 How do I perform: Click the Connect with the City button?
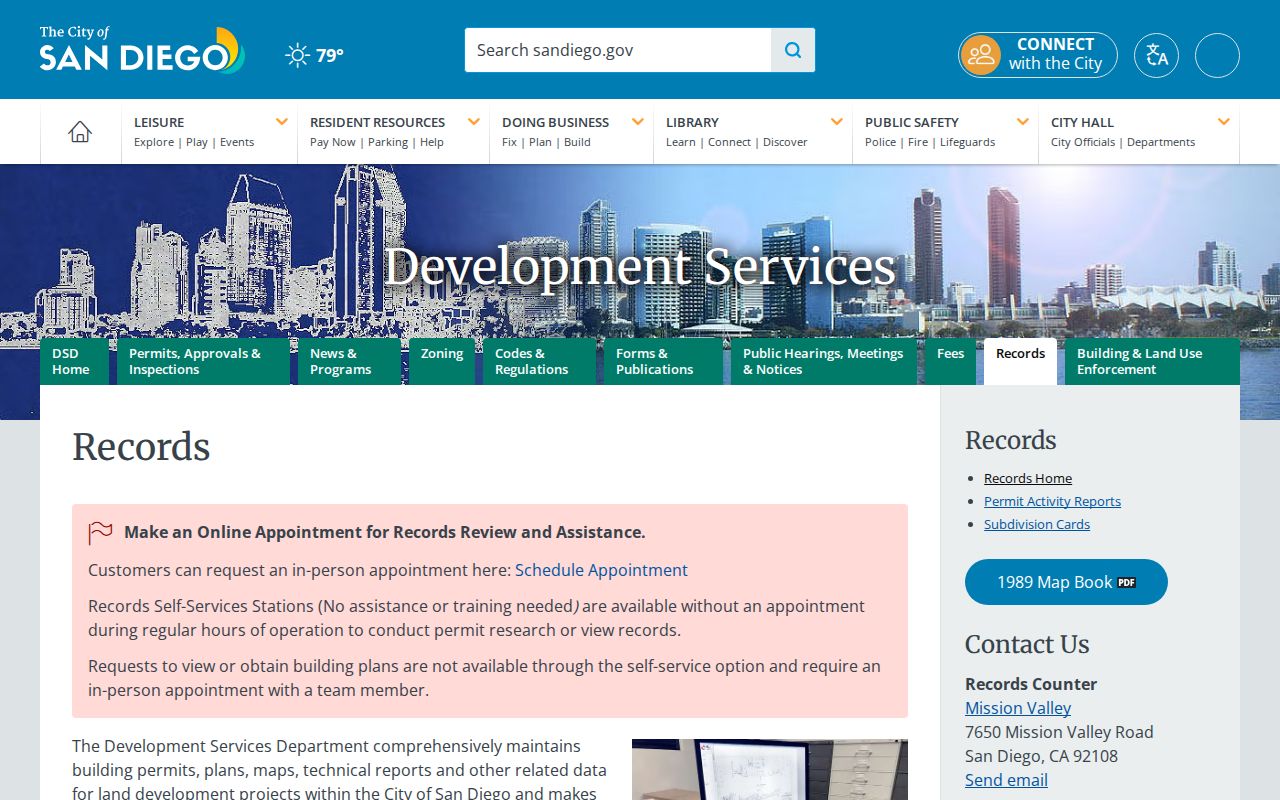click(1038, 55)
